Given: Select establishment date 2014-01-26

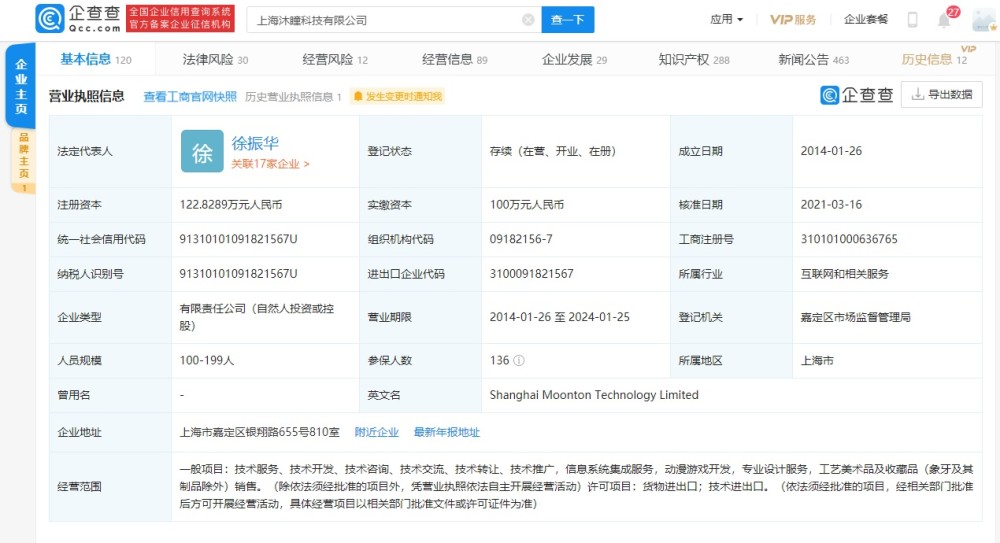Looking at the screenshot, I should pos(831,151).
